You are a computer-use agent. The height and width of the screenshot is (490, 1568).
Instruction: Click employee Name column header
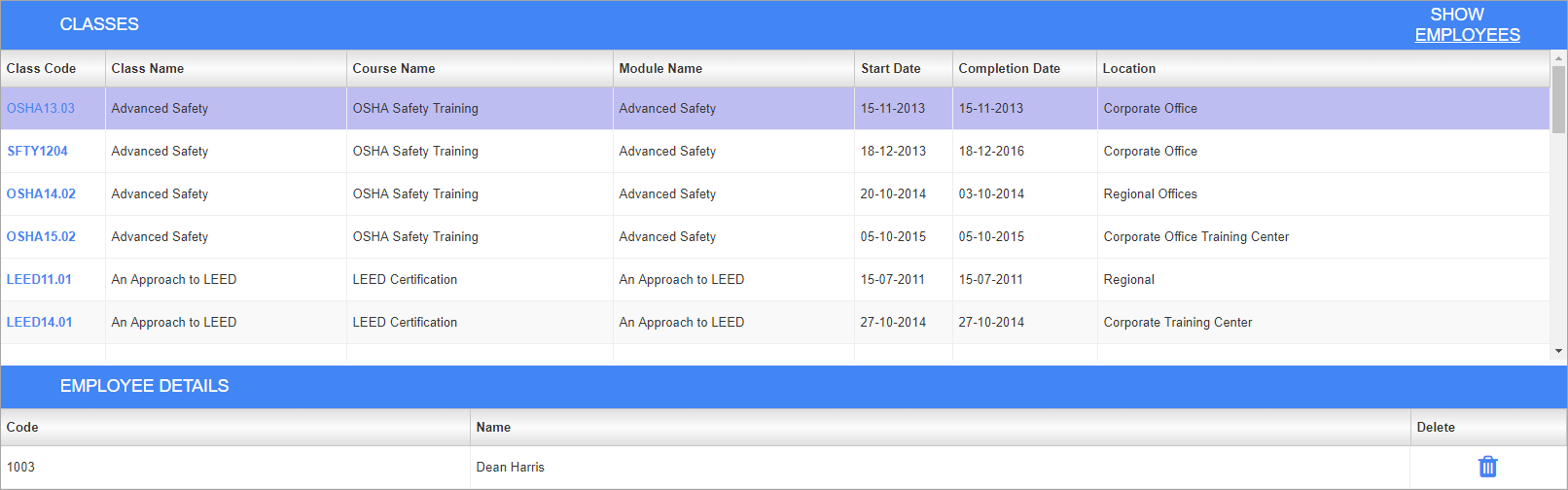(493, 428)
